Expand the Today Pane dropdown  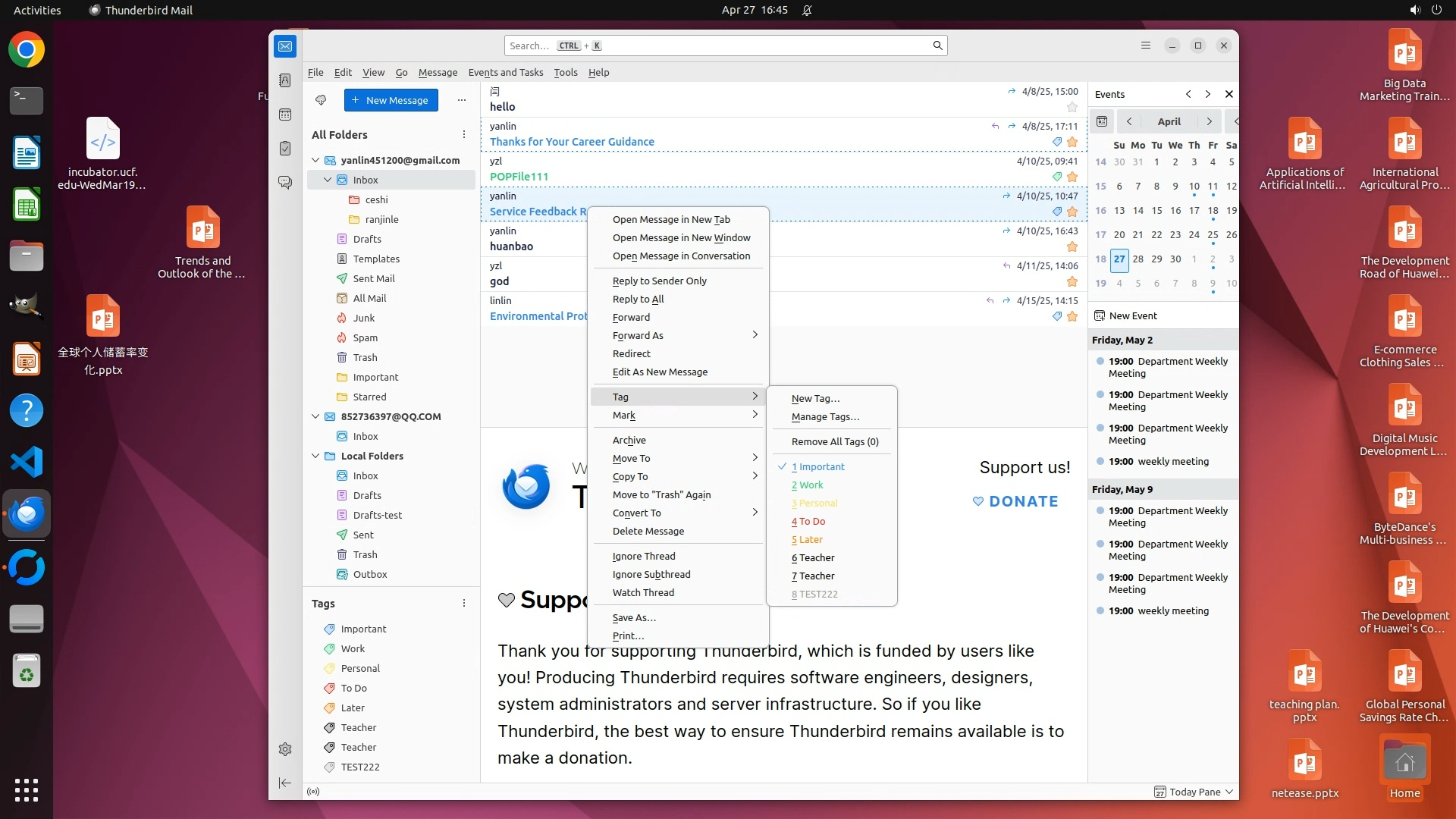pyautogui.click(x=1229, y=792)
